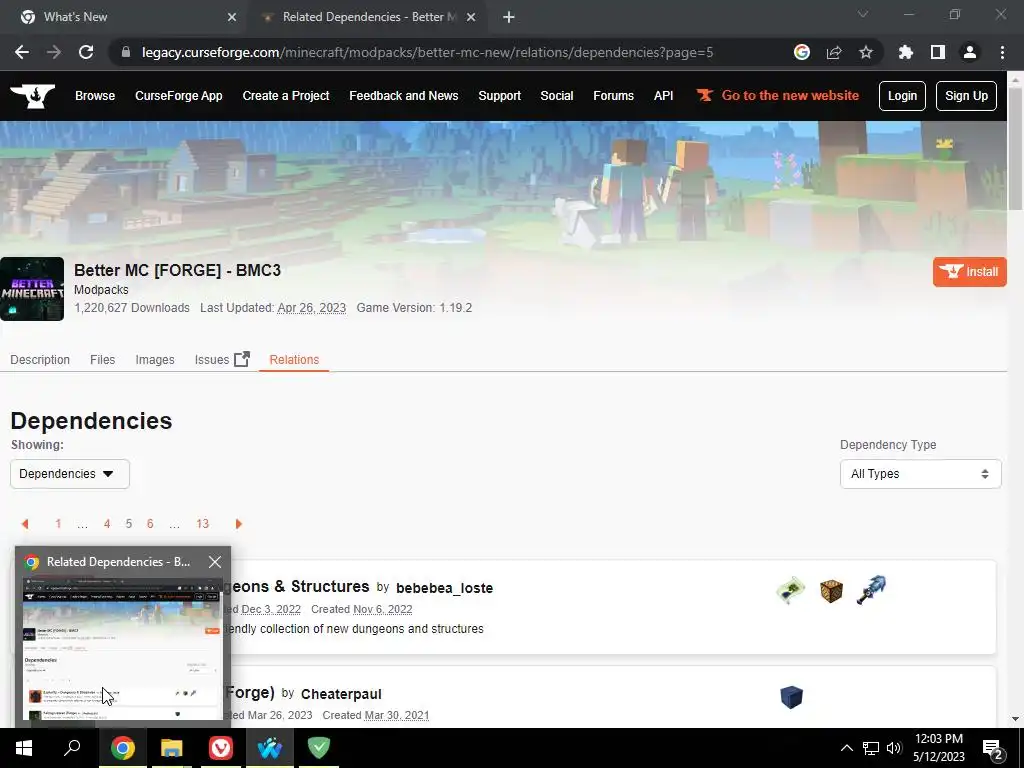Open a new browser tab
Screen dimensions: 1024x768
coord(509,17)
